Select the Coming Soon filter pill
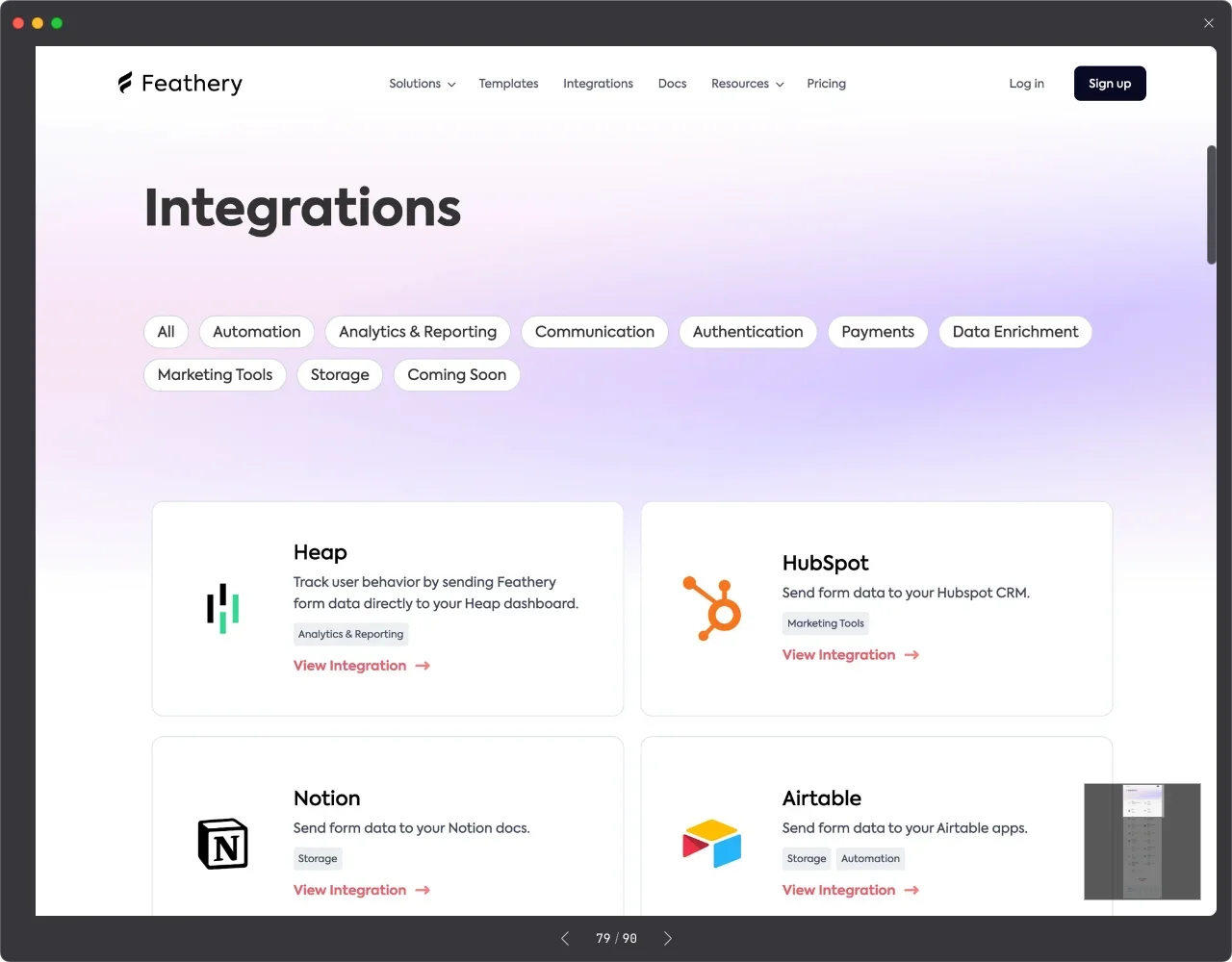 (x=456, y=375)
